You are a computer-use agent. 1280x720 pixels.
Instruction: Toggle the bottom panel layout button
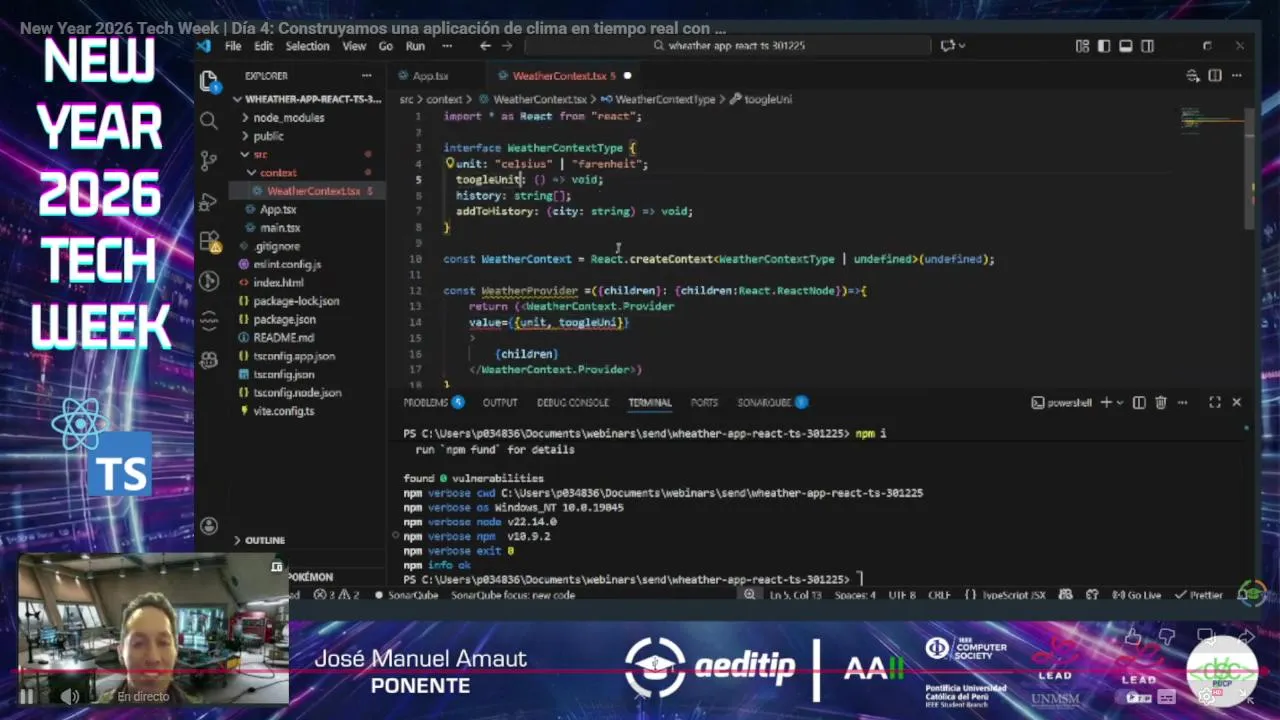click(x=1126, y=46)
